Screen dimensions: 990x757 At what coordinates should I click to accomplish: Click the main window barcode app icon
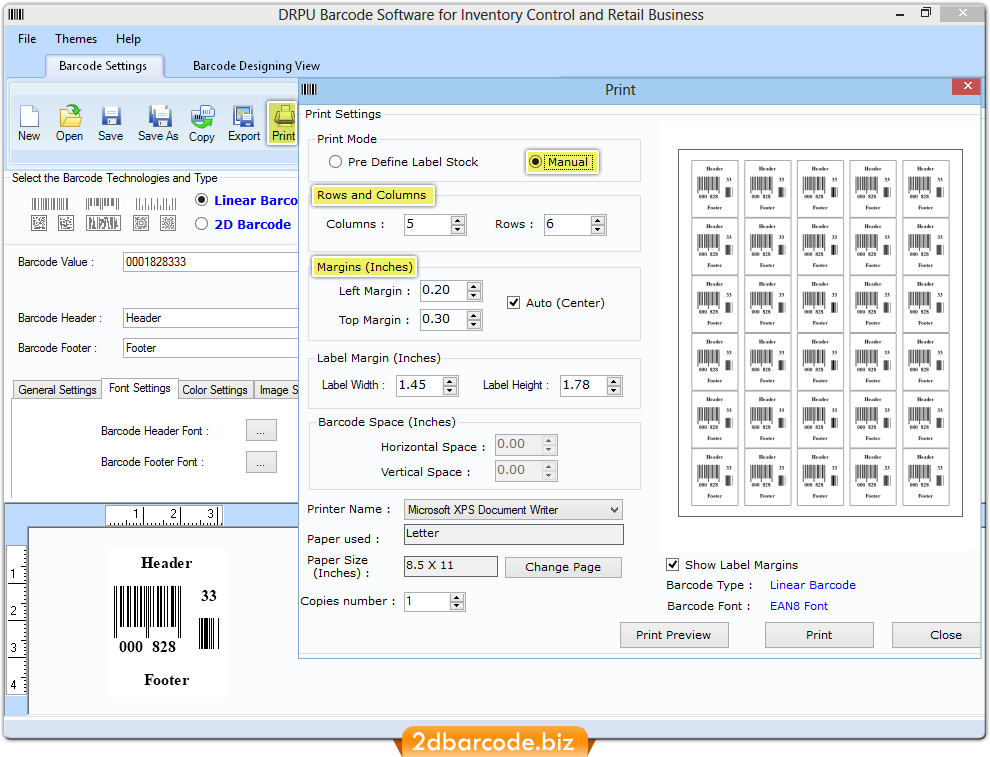(16, 15)
